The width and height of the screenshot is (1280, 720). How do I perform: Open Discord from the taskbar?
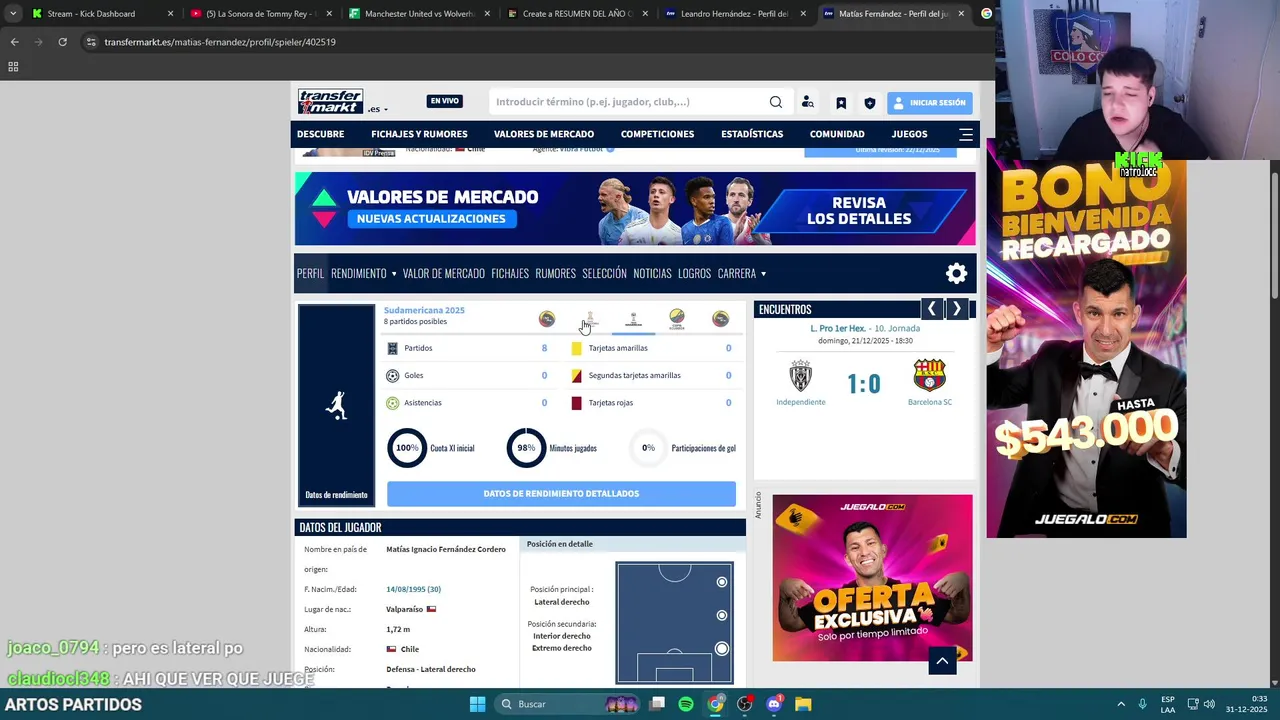(x=774, y=704)
